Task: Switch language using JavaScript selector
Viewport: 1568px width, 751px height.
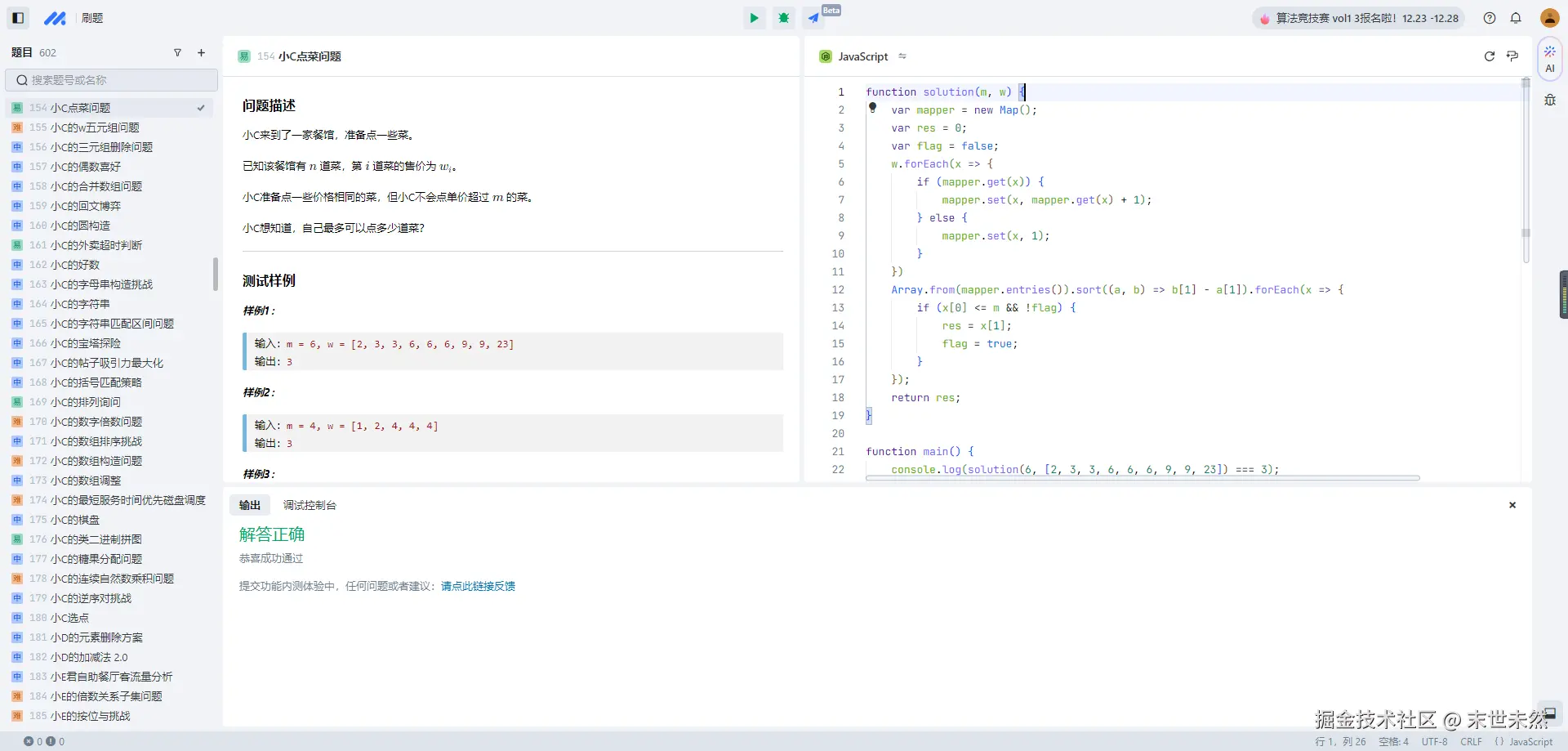Action: click(863, 56)
